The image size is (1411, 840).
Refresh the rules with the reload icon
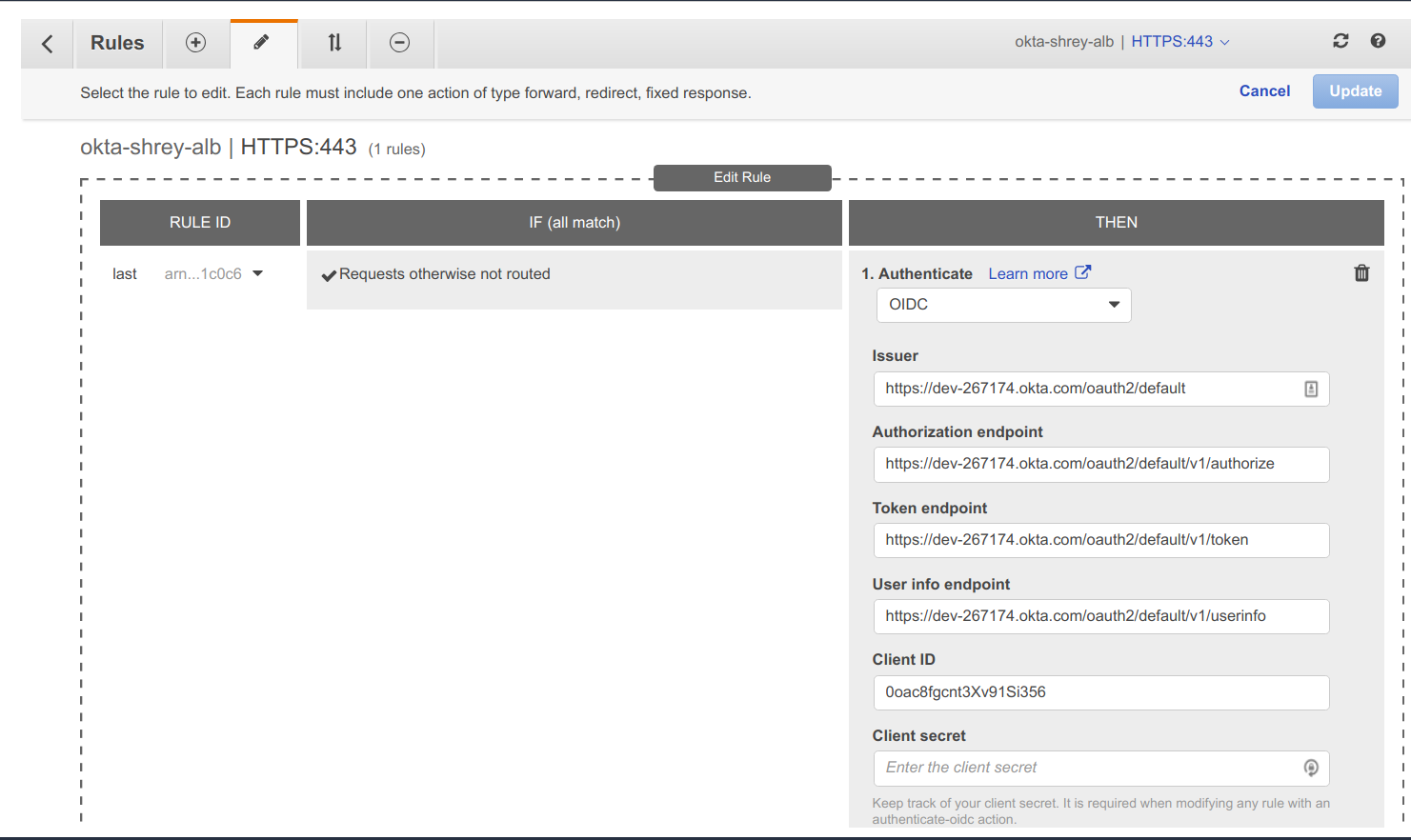[x=1340, y=41]
